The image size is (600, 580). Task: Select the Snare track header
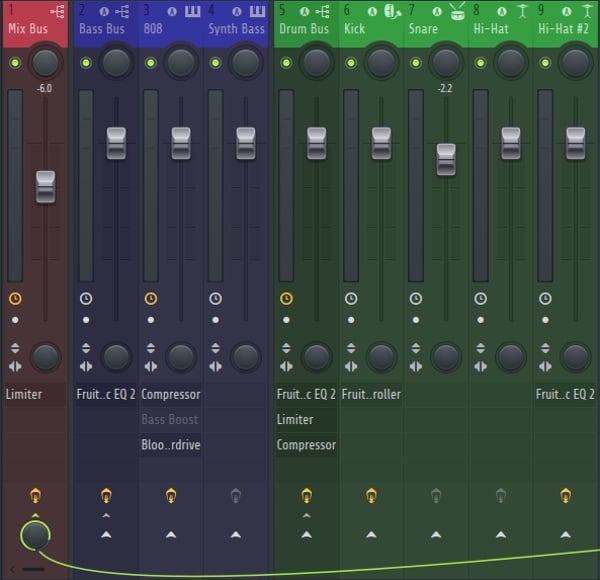436,24
